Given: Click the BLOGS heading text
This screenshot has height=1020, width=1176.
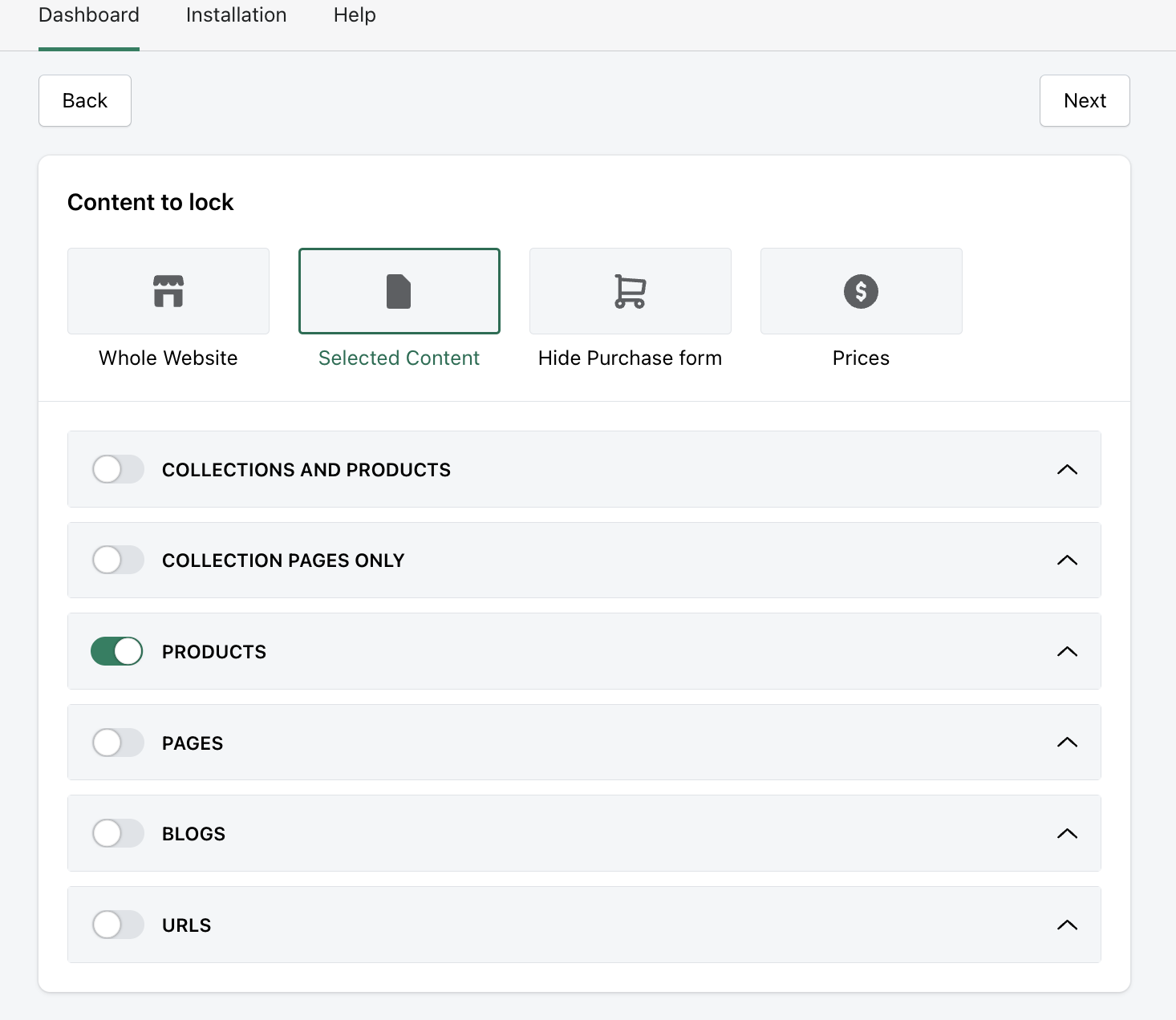Looking at the screenshot, I should (x=193, y=834).
